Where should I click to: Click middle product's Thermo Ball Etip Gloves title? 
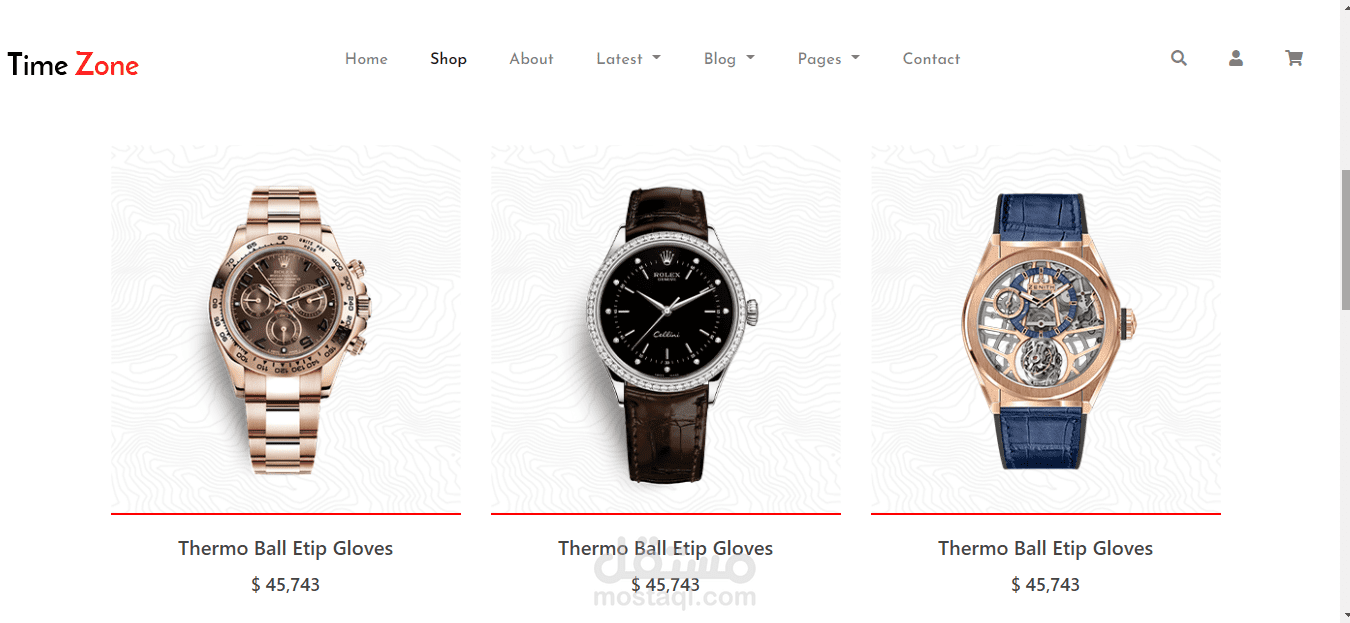coord(666,548)
